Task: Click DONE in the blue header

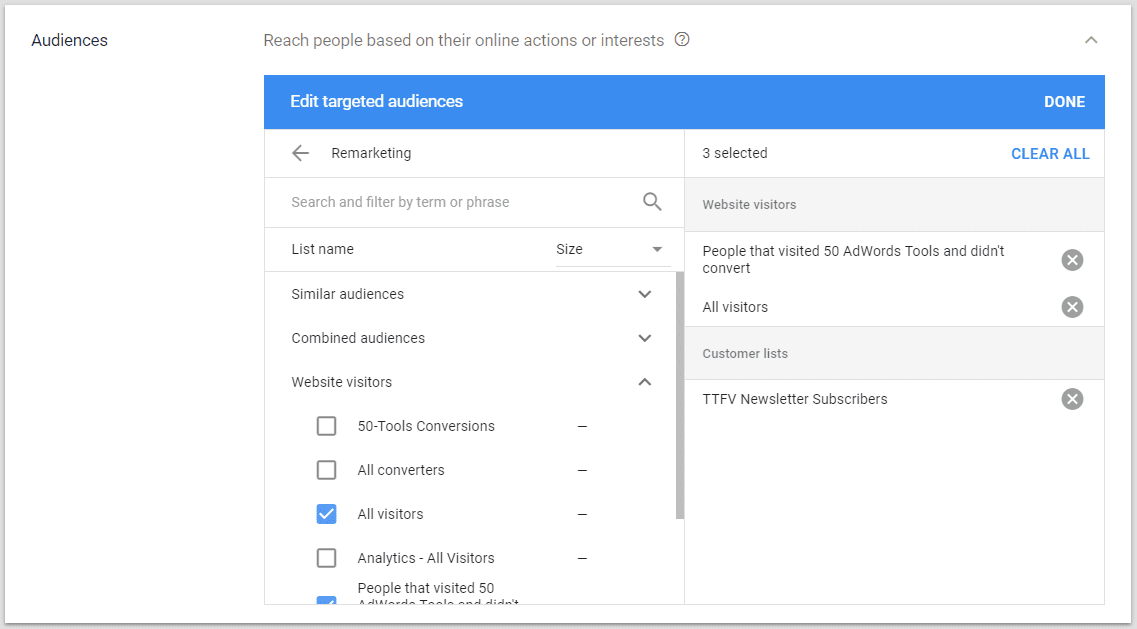Action: (x=1064, y=102)
